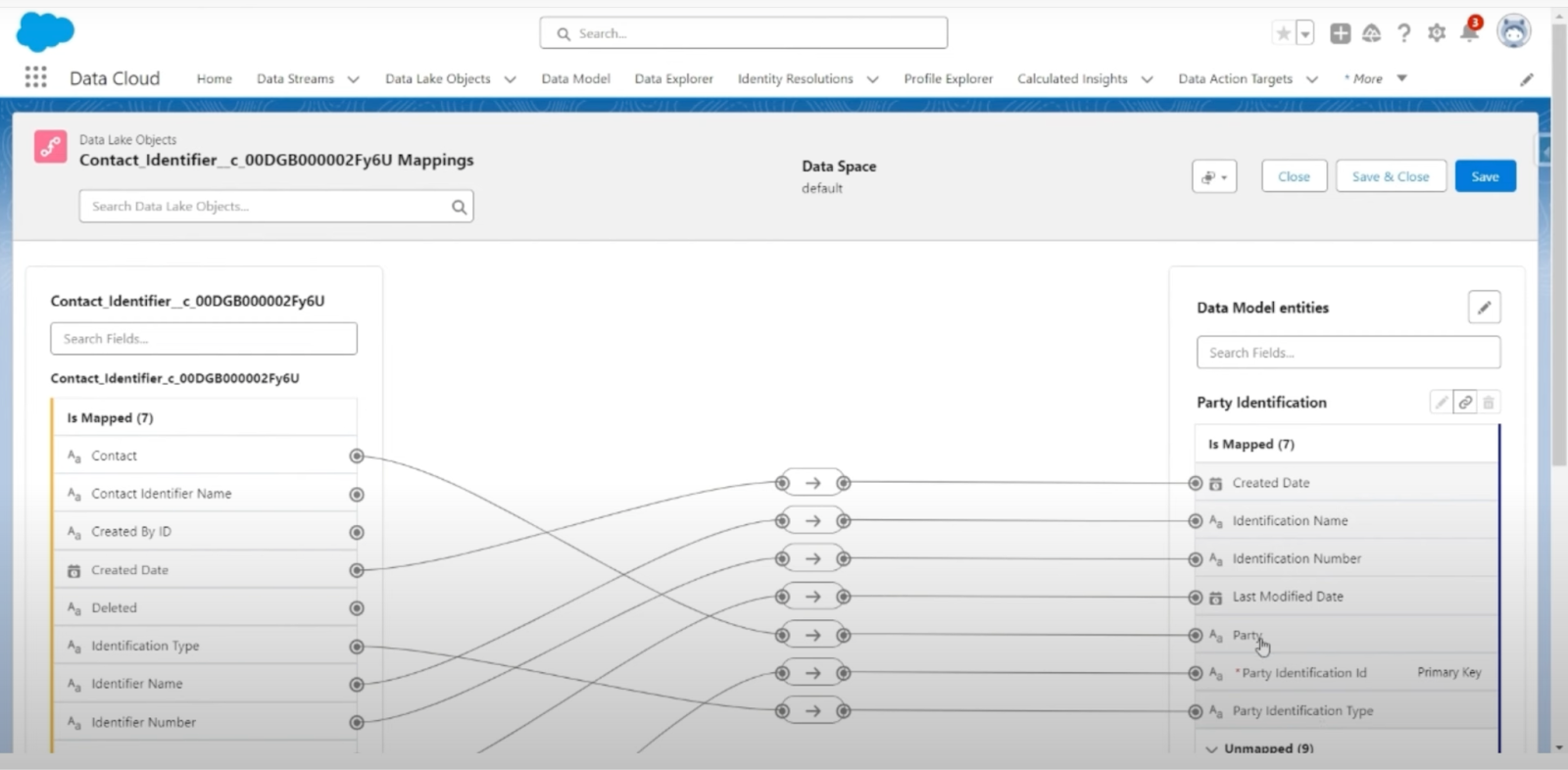This screenshot has width=1568, height=770.
Task: Click the search magnifier in Data Lake Objects field
Action: (x=459, y=207)
